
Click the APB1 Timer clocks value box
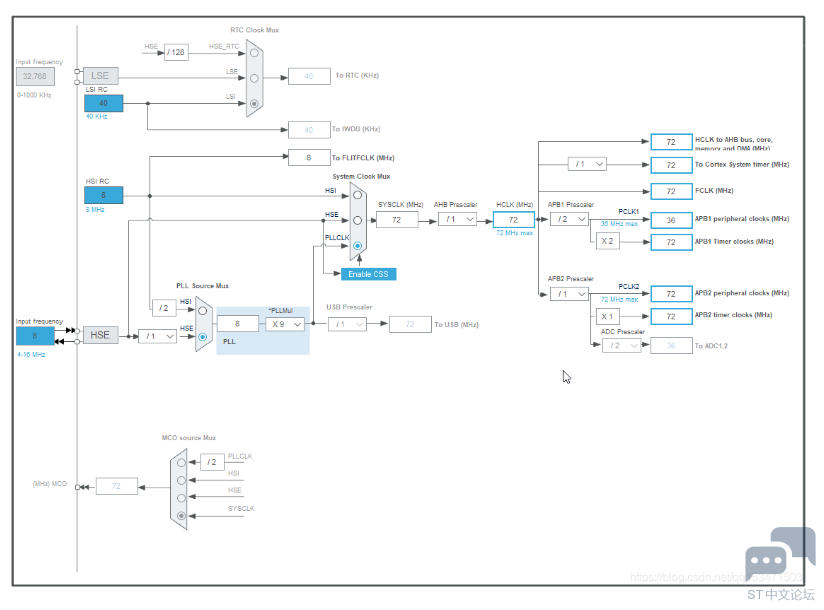(x=672, y=242)
